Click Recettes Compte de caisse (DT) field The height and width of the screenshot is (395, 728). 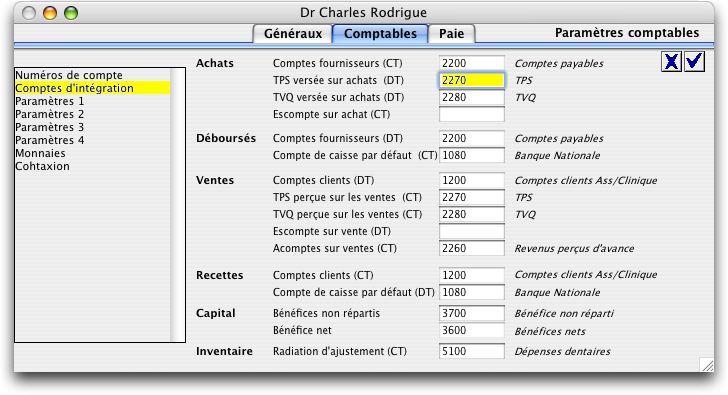click(472, 292)
